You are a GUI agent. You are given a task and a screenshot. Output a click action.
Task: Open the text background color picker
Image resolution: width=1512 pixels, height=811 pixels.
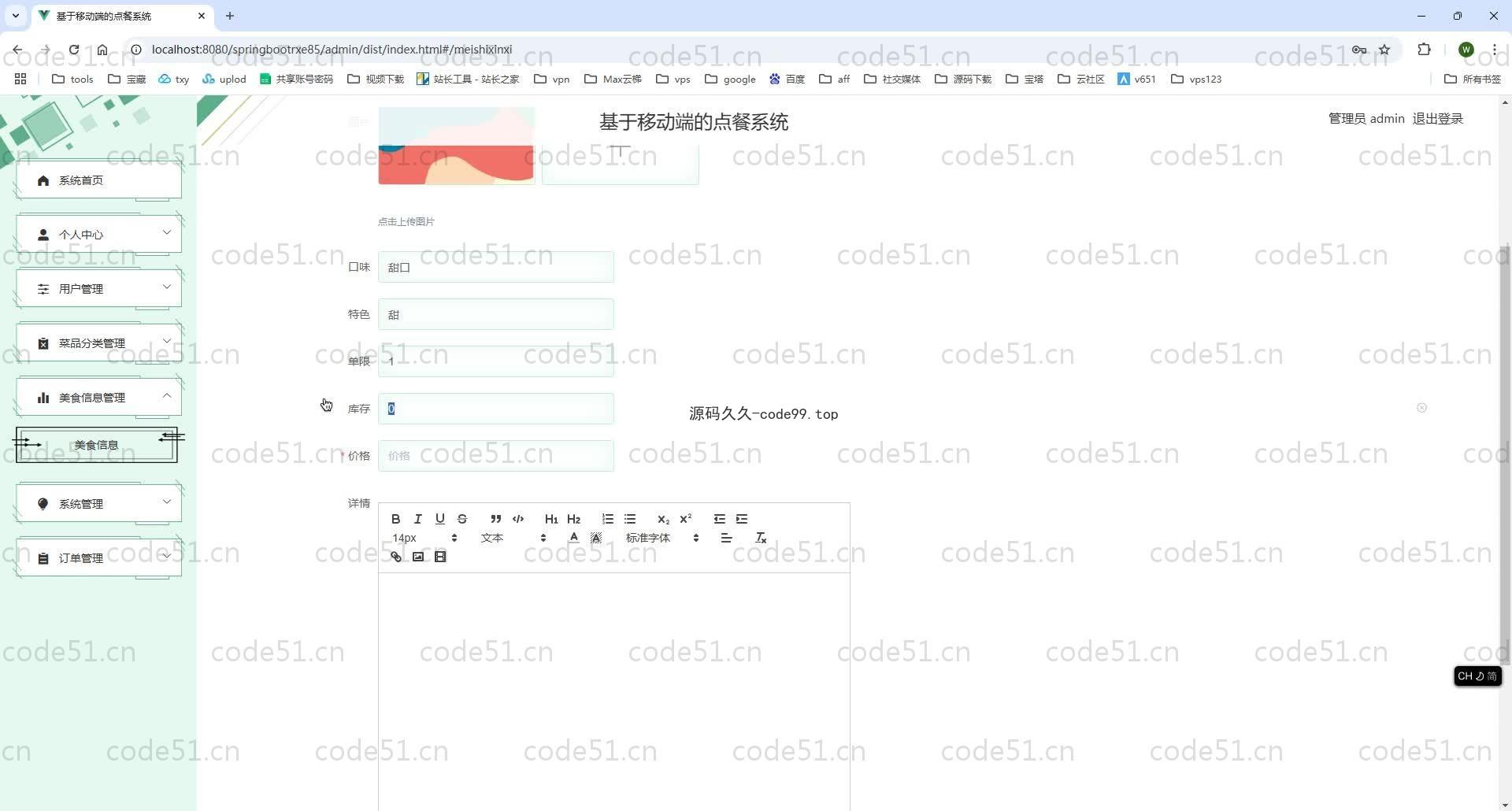tap(596, 538)
